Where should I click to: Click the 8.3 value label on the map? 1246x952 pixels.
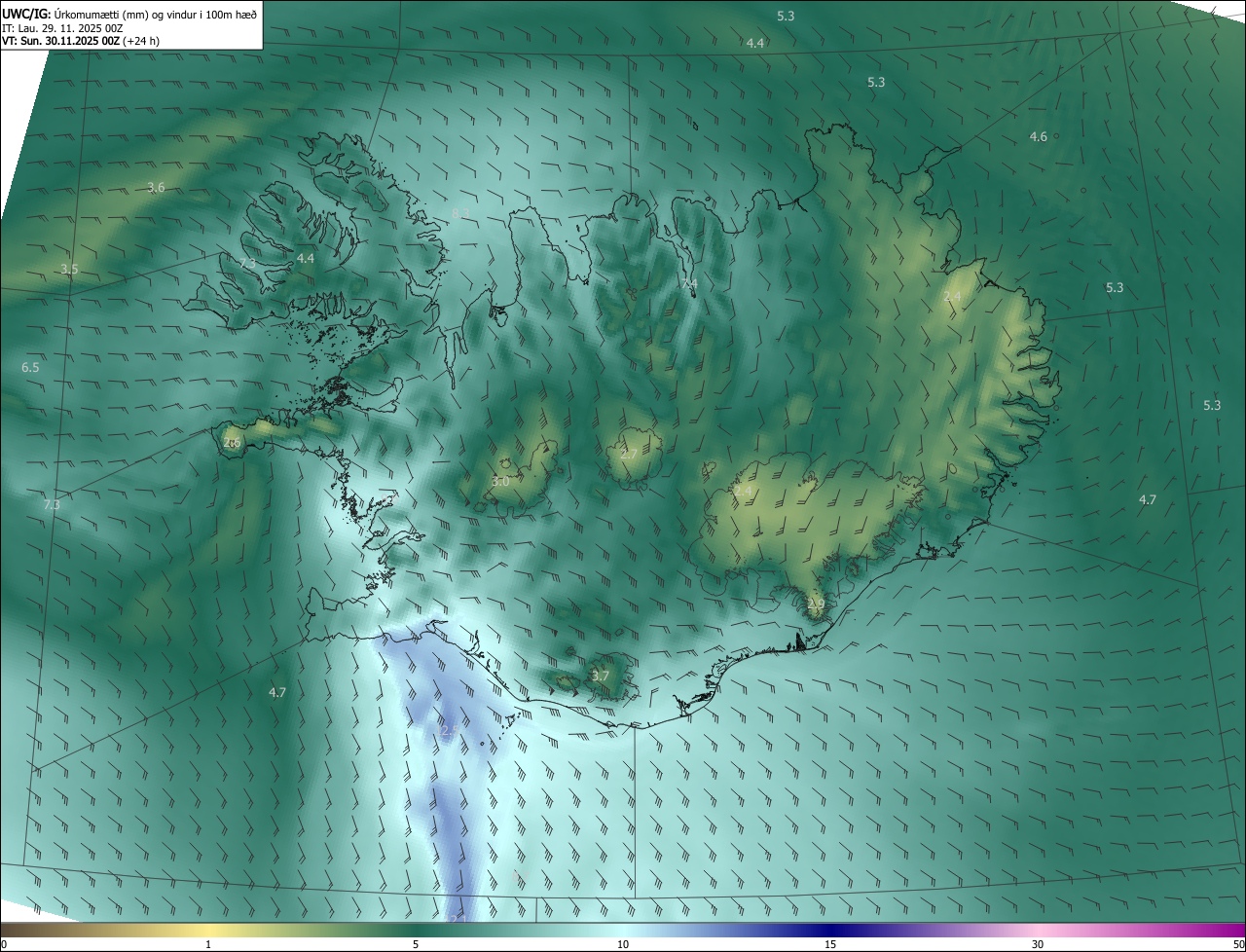461,212
